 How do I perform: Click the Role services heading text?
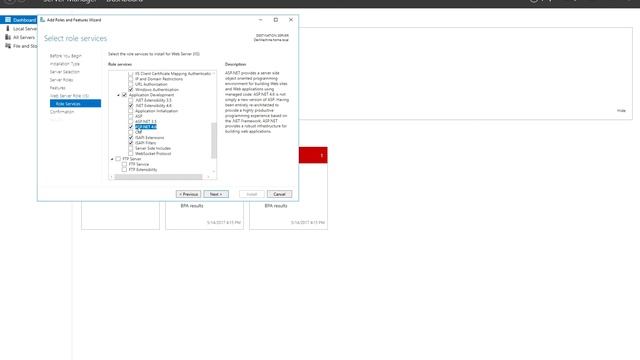(120, 64)
